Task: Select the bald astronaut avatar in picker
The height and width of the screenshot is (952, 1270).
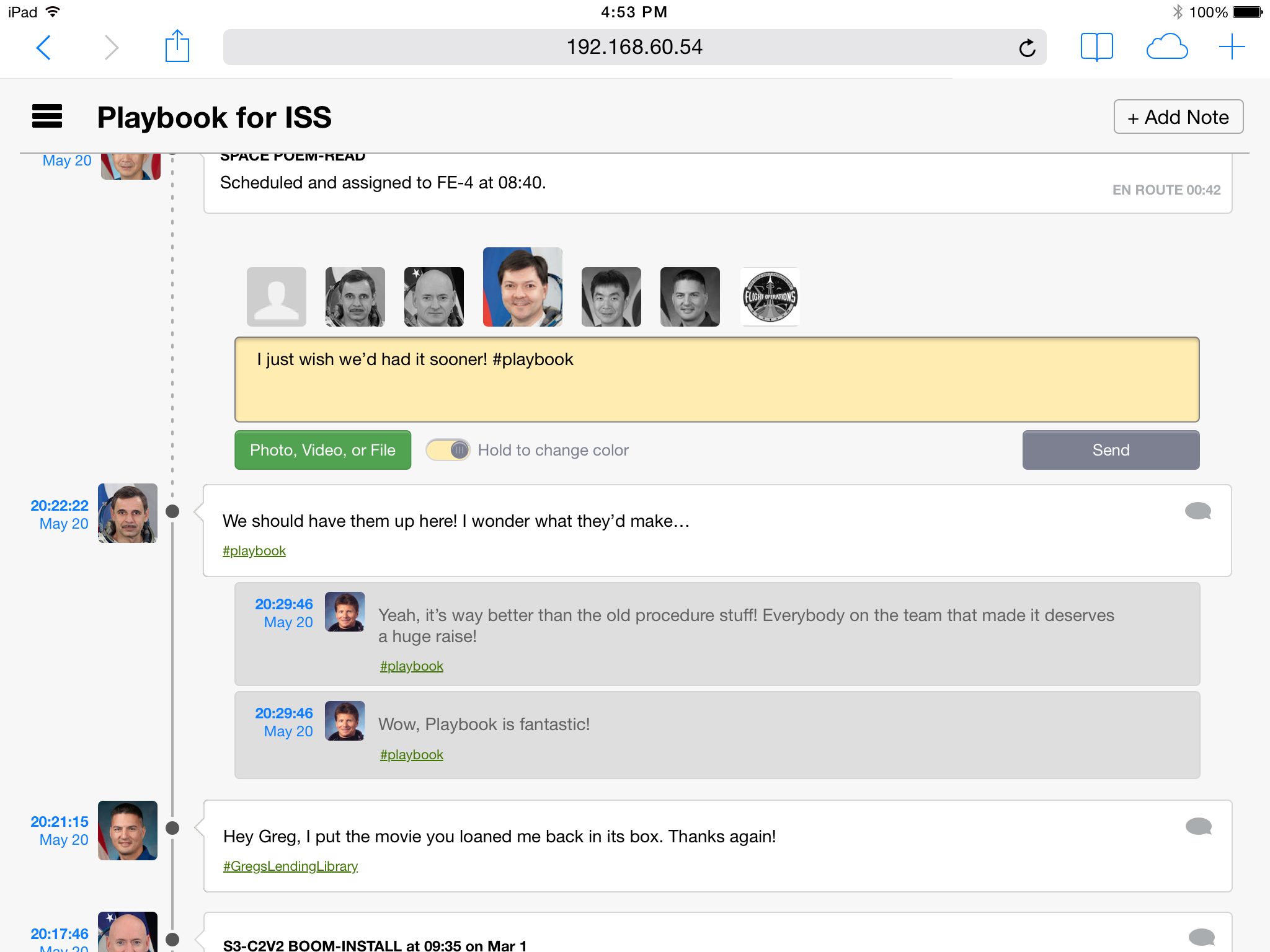Action: pos(434,297)
